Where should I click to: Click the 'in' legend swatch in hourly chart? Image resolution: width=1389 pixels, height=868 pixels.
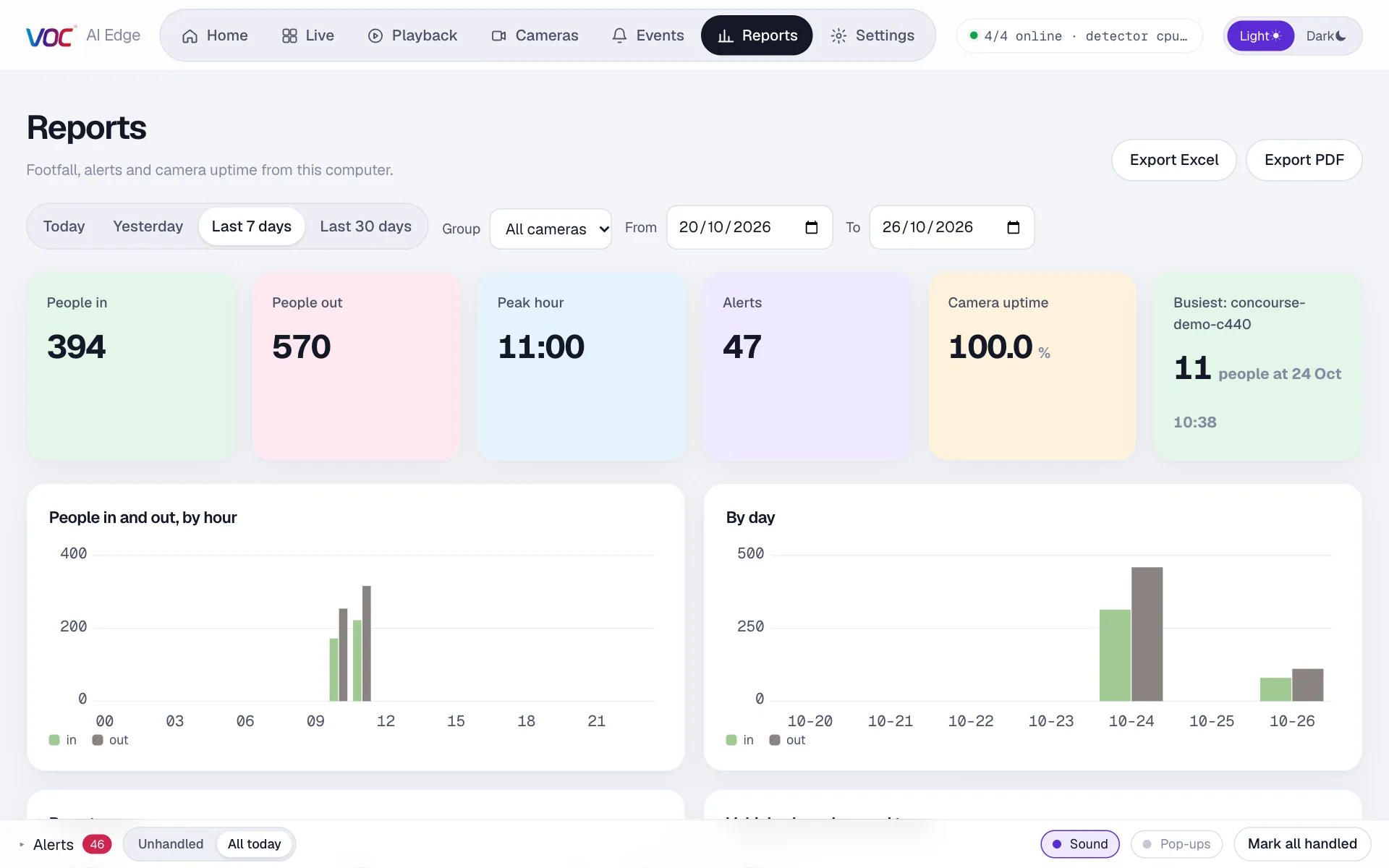pos(54,740)
